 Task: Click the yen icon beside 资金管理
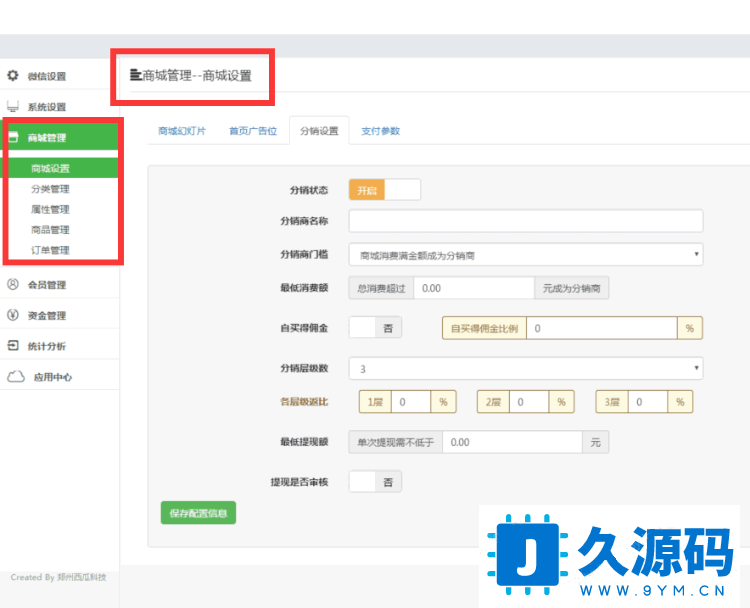[x=13, y=316]
